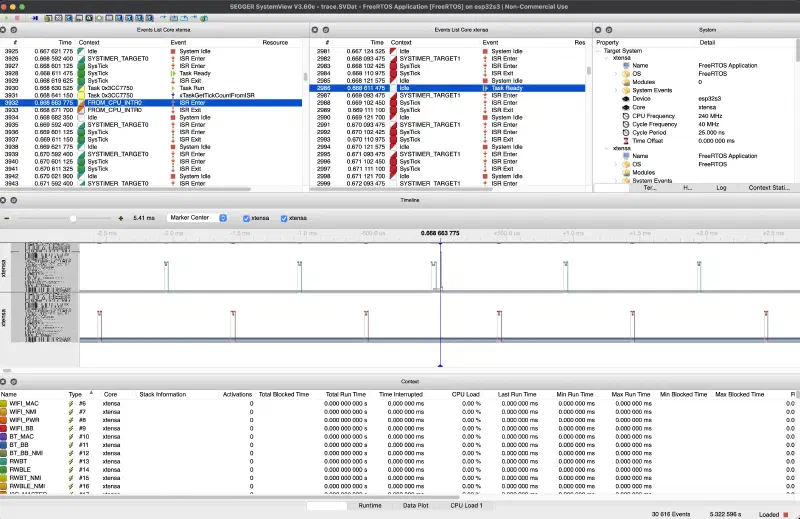Viewport: 800px width, 519px height.
Task: Select event 2986 Task Ready row
Action: [x=447, y=88]
